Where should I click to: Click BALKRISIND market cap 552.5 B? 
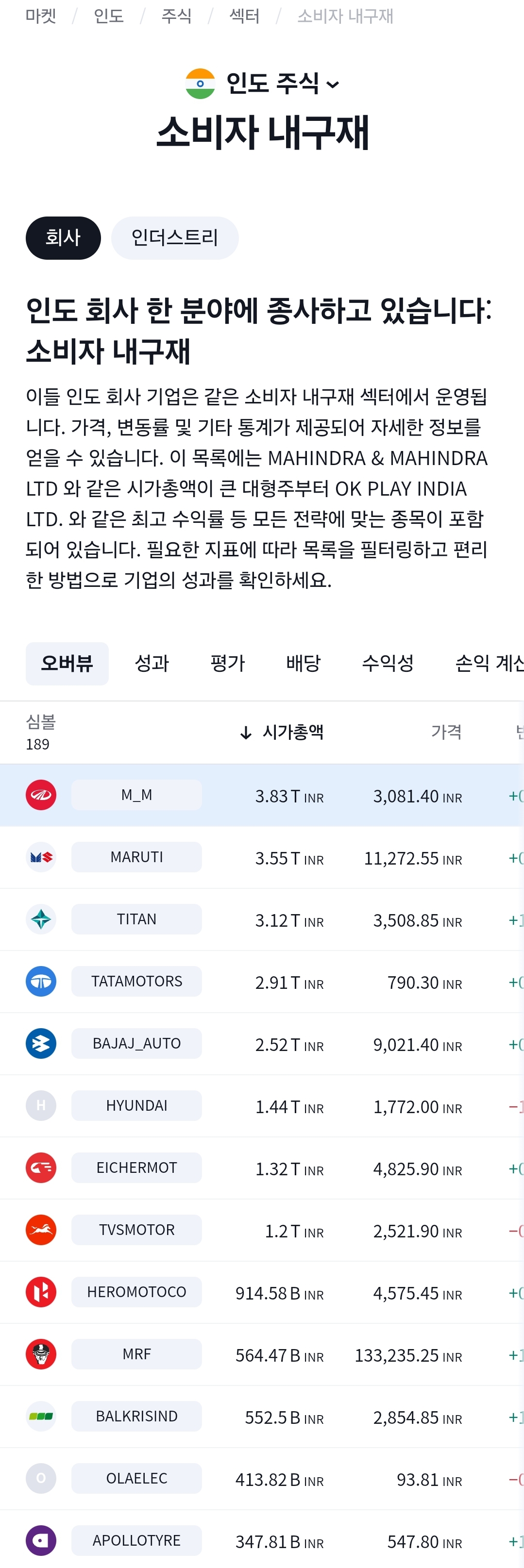pos(284,1418)
